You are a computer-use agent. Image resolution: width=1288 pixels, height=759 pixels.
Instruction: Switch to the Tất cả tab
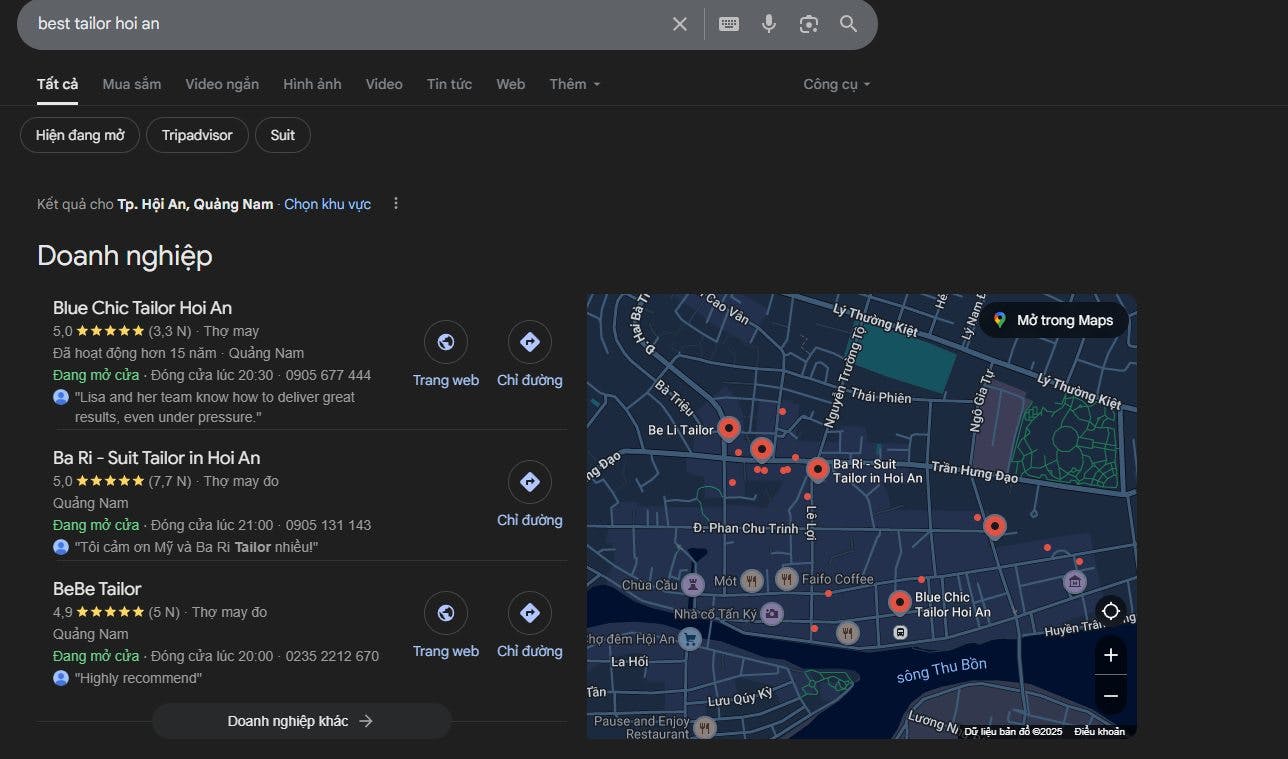(x=57, y=84)
